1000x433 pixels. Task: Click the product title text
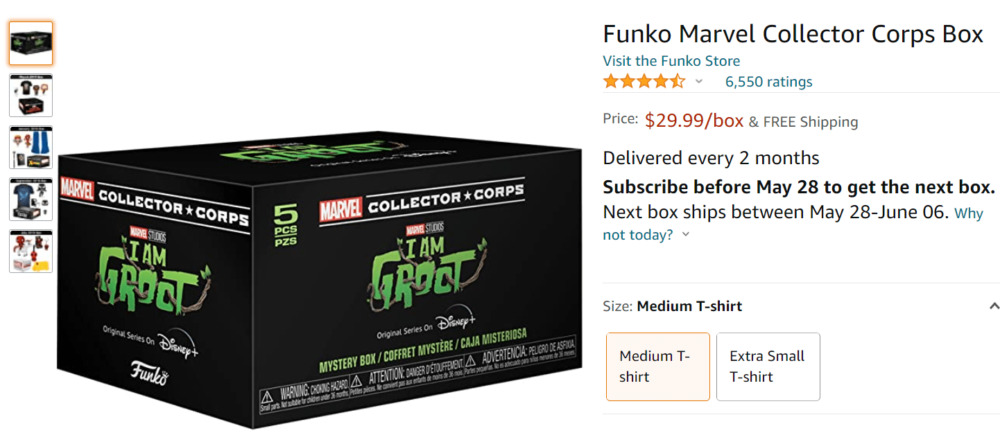pyautogui.click(x=793, y=34)
